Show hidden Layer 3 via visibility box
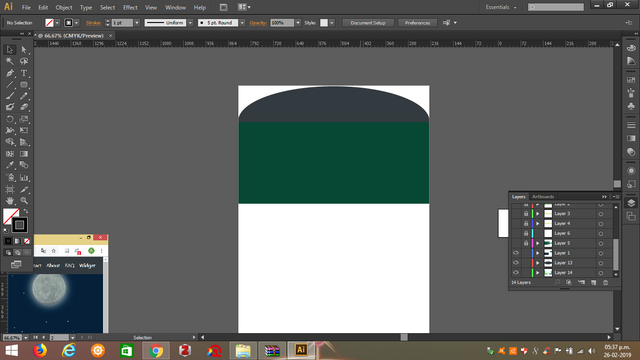The width and height of the screenshot is (640, 360). [x=516, y=214]
